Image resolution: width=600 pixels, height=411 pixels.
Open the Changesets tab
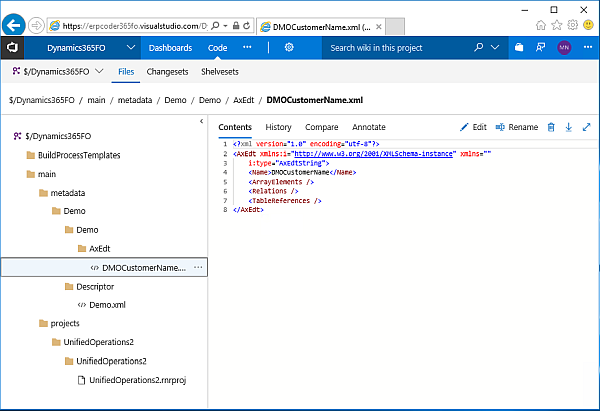(x=168, y=72)
